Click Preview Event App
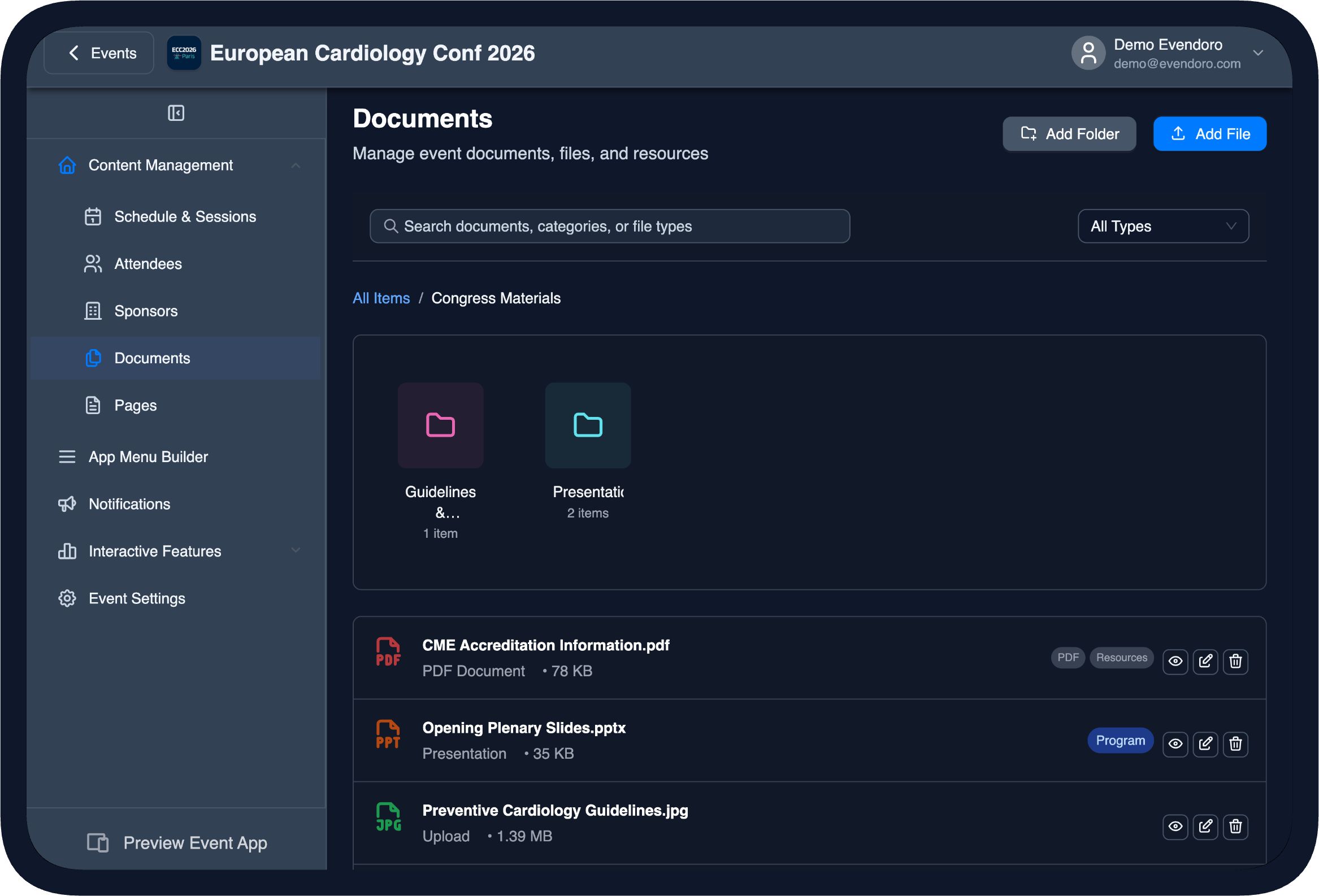The width and height of the screenshot is (1319, 896). click(176, 843)
